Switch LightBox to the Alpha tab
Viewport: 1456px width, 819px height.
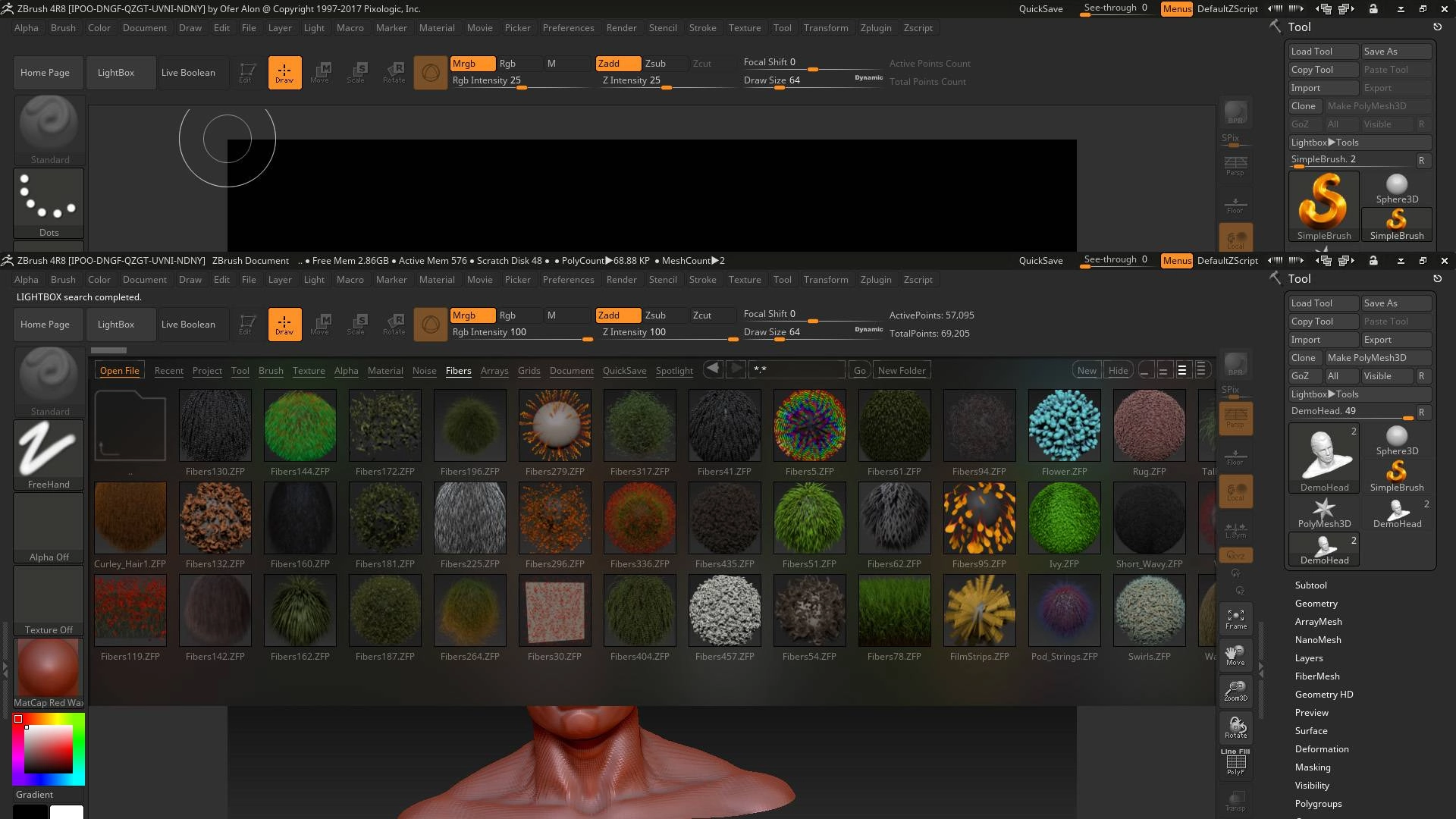[347, 371]
